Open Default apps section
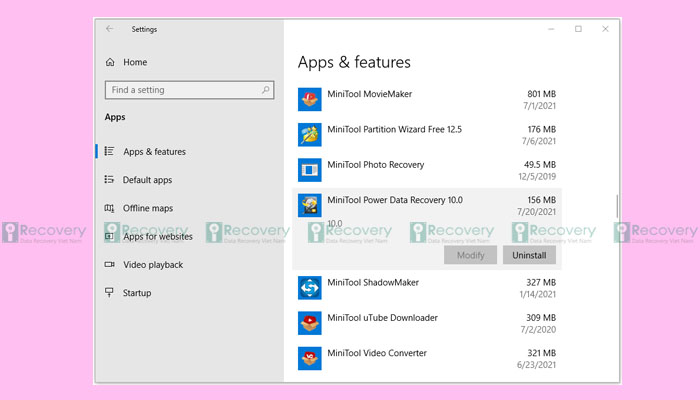700x400 pixels. click(x=147, y=180)
